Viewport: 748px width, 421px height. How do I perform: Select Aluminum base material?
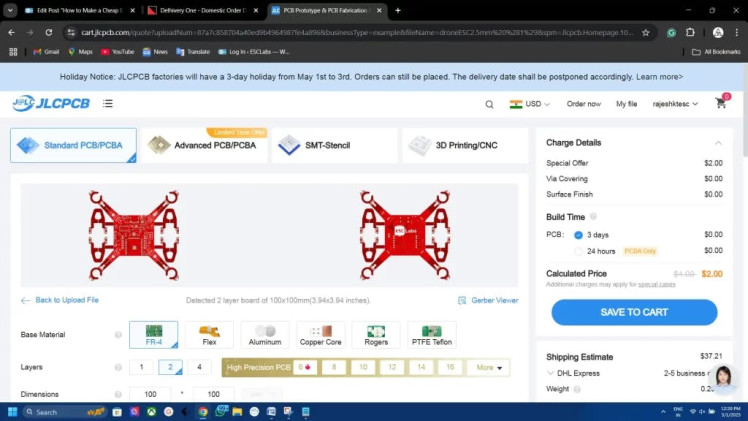265,335
